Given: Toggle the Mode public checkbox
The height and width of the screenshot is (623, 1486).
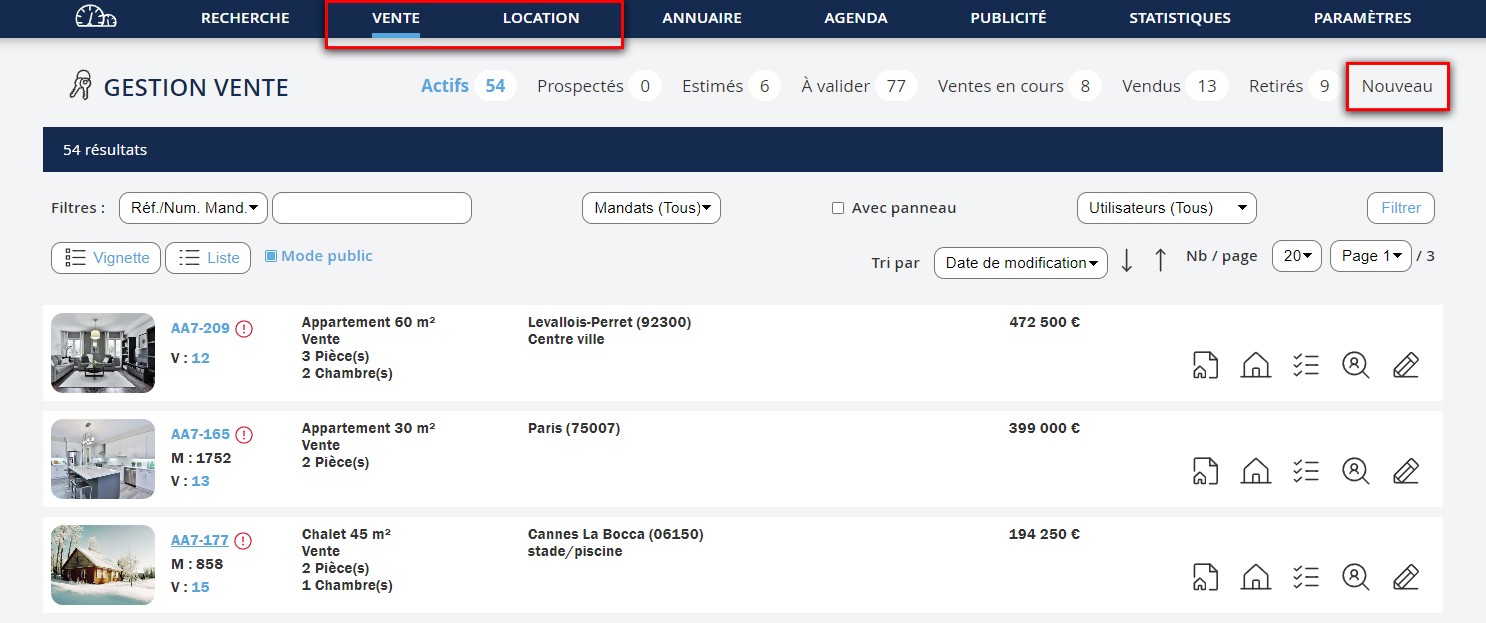Looking at the screenshot, I should coord(271,256).
